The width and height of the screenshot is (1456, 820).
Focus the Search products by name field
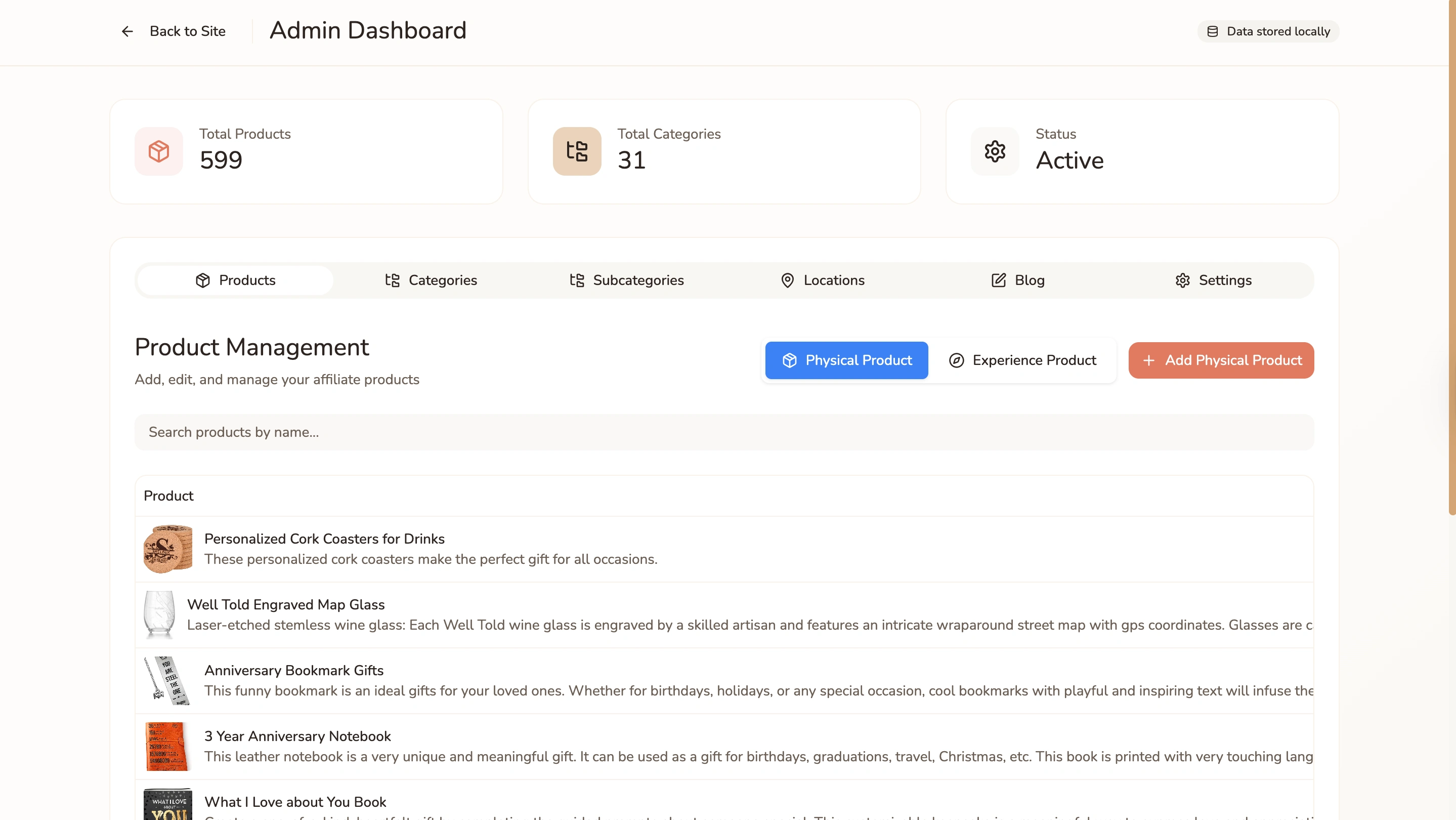[723, 432]
